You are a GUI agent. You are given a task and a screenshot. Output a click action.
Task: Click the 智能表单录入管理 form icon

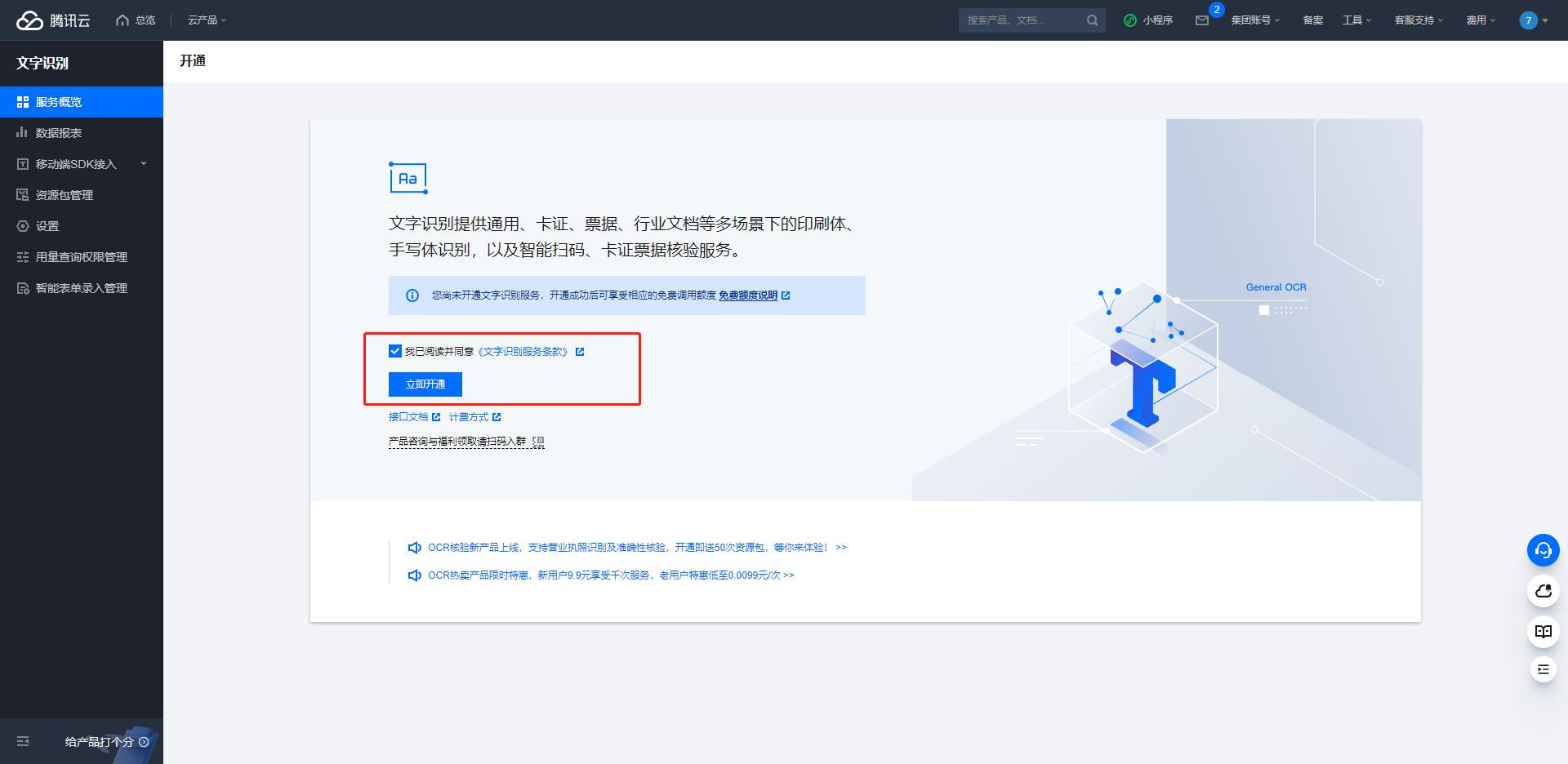pyautogui.click(x=23, y=288)
